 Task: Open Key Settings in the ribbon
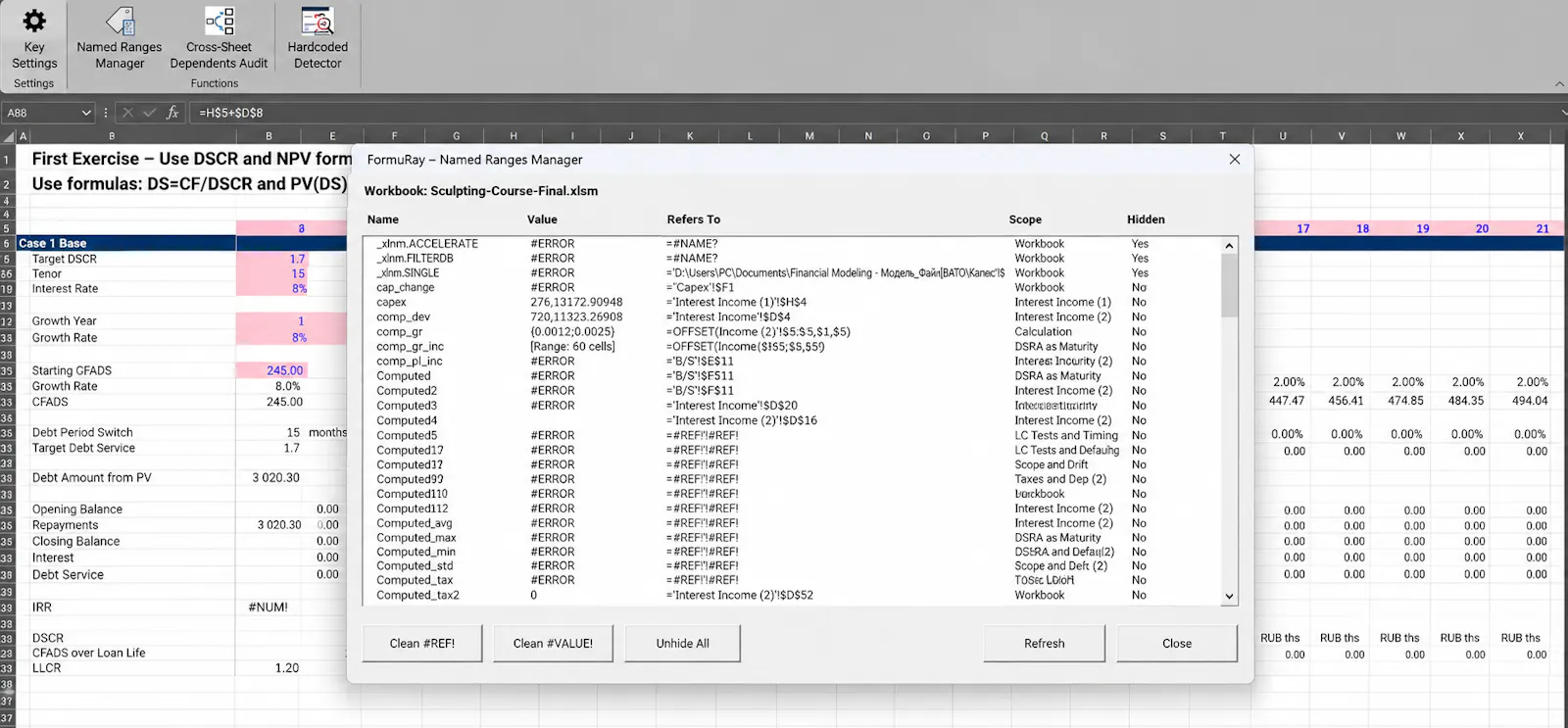pyautogui.click(x=34, y=39)
